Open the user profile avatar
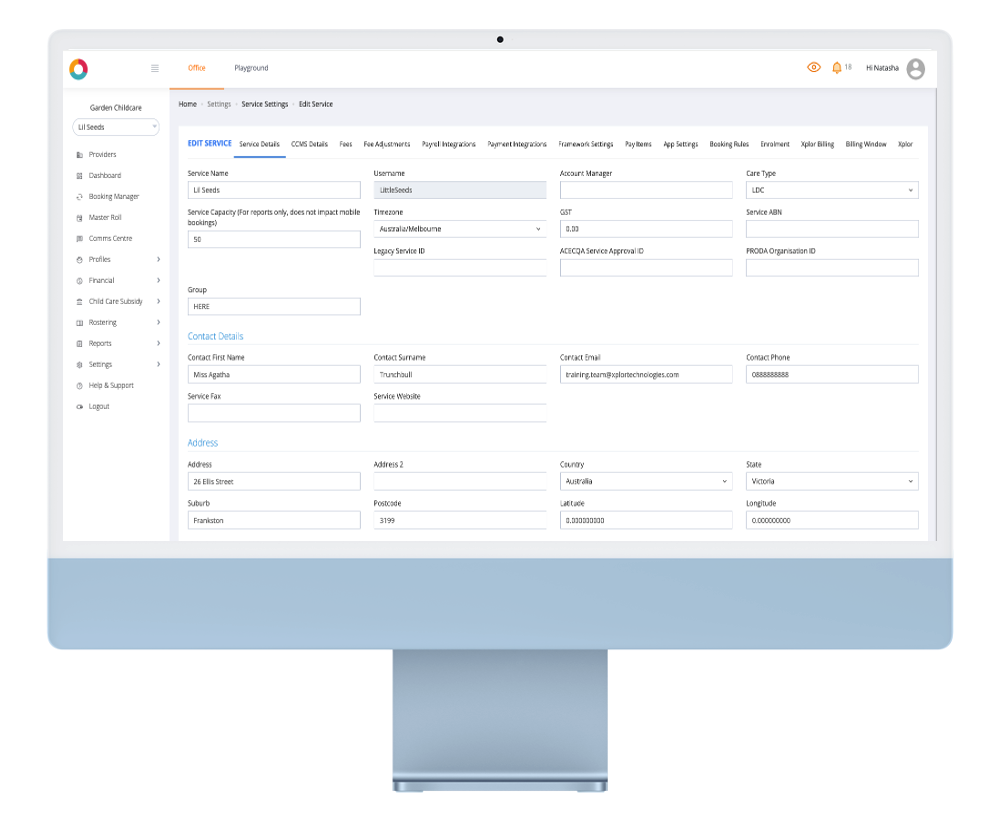995x816 pixels. click(916, 69)
